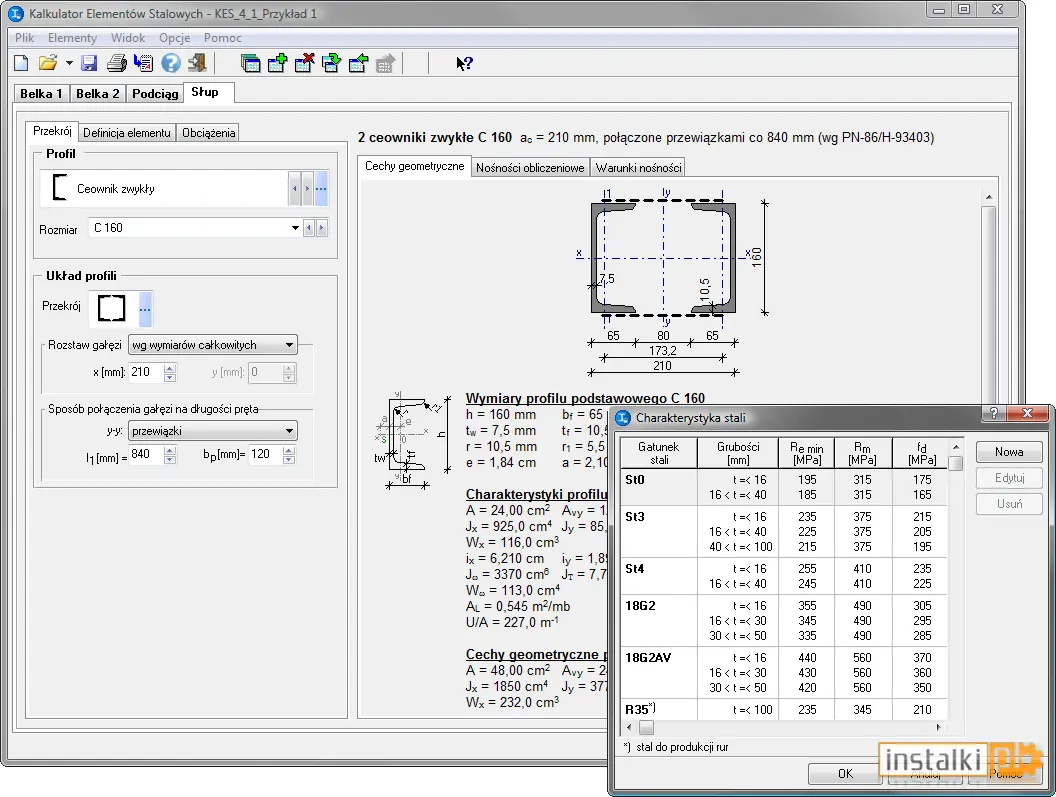Expand the Rozstaw gałęzi combo box
Viewport: 1056px width, 797px height.
[x=290, y=345]
